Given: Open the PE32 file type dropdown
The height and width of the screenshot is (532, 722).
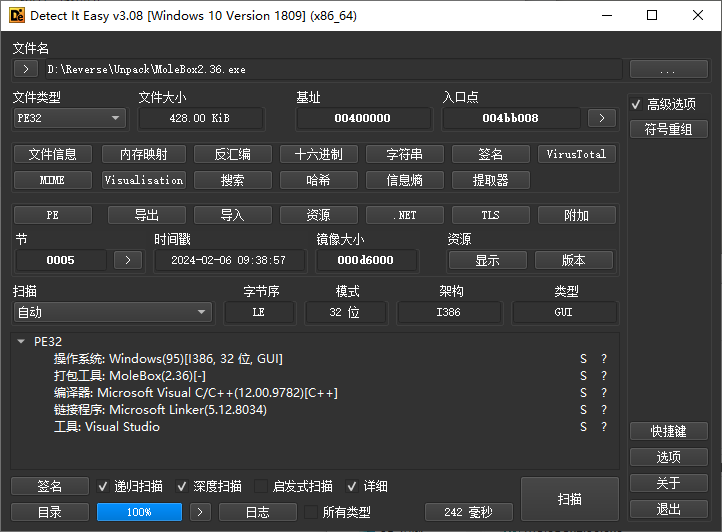Looking at the screenshot, I should pyautogui.click(x=70, y=118).
